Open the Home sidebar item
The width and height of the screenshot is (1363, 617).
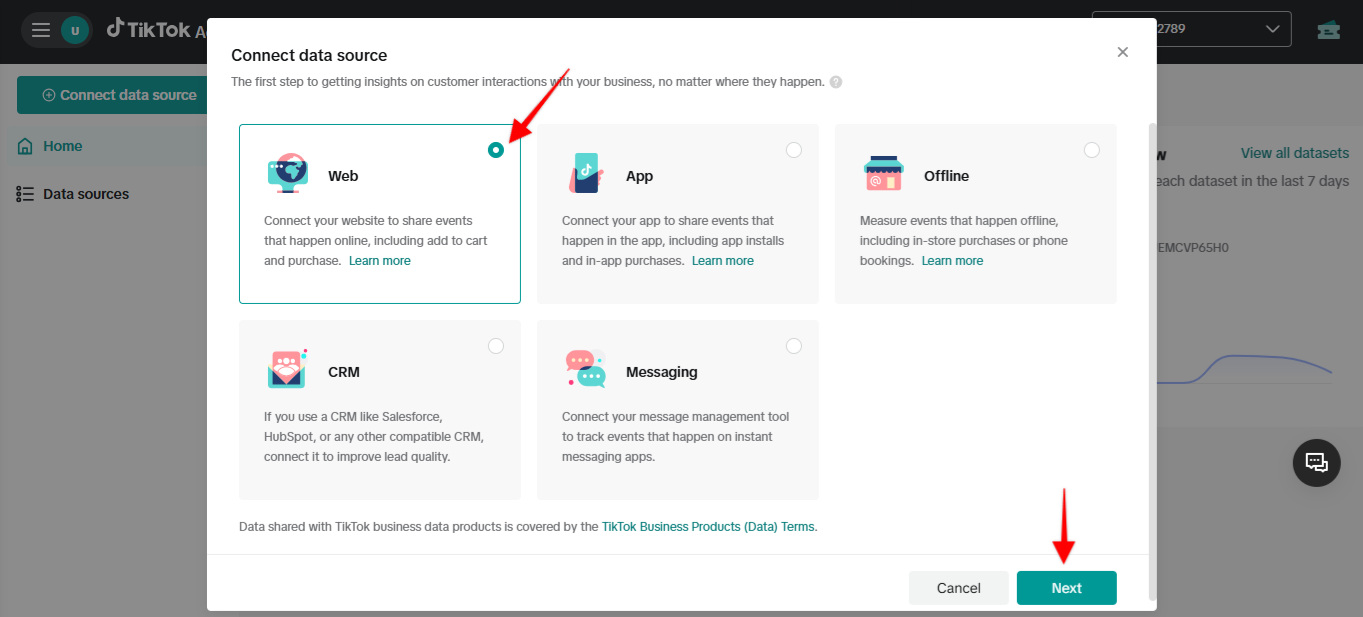105,146
